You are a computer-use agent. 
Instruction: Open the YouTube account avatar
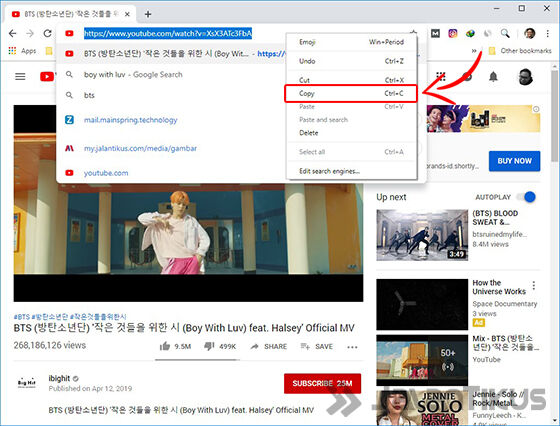point(525,76)
